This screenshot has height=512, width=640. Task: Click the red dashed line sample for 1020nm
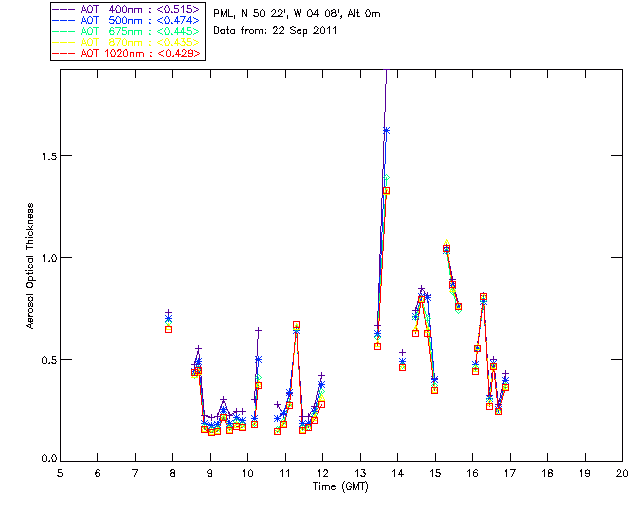[x=65, y=53]
